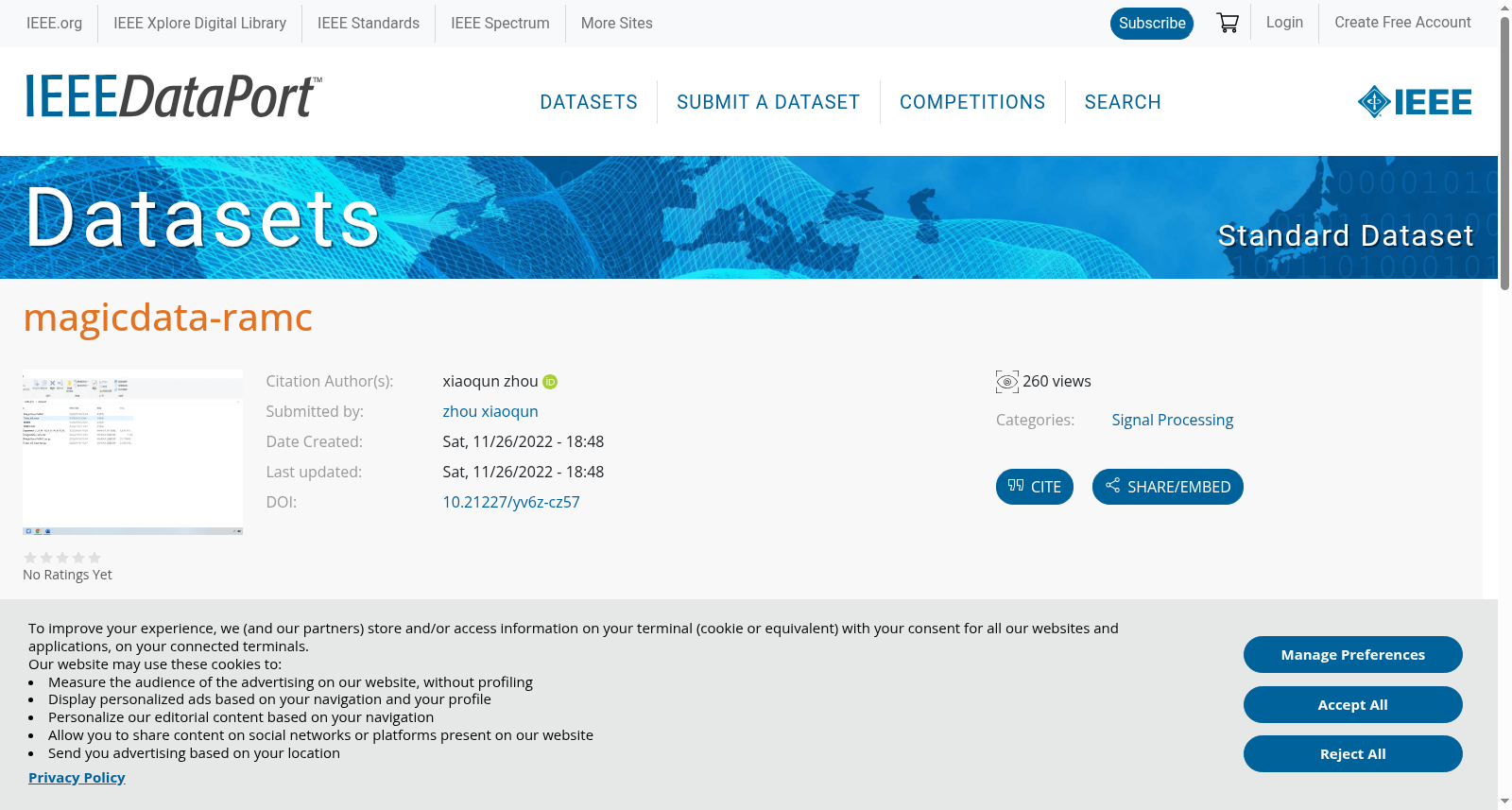The height and width of the screenshot is (810, 1512).
Task: Select SUBMIT A DATASET menu item
Action: point(768,102)
